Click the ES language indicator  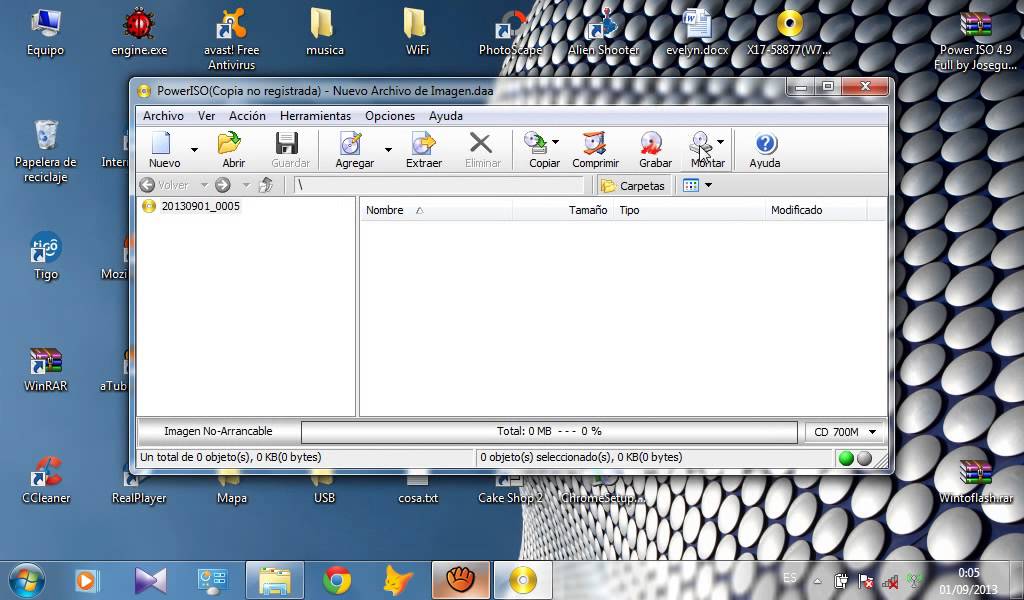[790, 578]
